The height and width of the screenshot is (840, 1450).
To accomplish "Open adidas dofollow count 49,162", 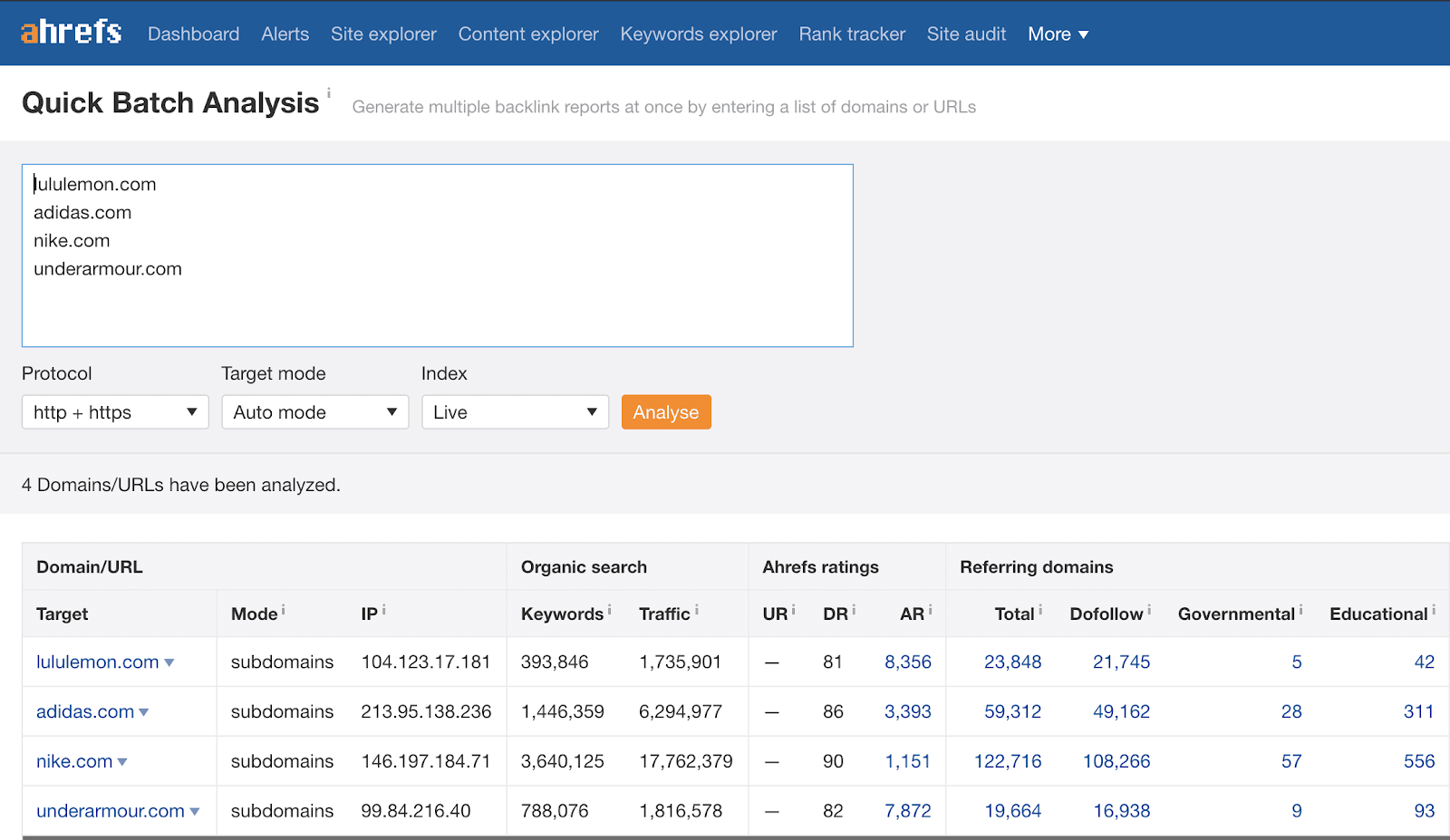I will click(x=1122, y=712).
